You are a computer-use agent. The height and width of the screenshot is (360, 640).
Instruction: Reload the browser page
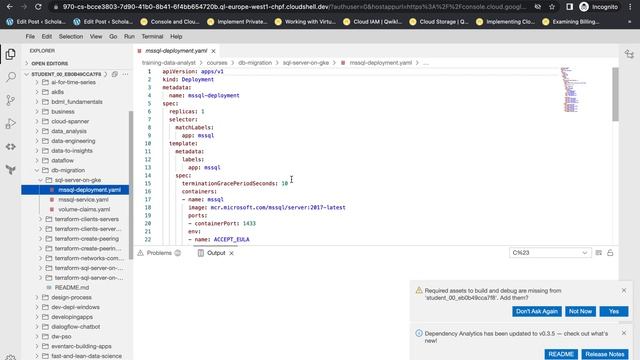point(38,7)
